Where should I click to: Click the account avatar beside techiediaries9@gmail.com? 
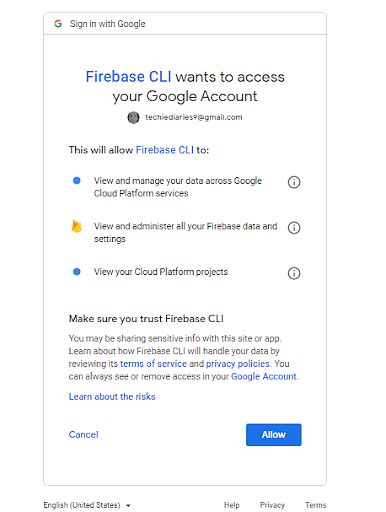click(x=133, y=117)
